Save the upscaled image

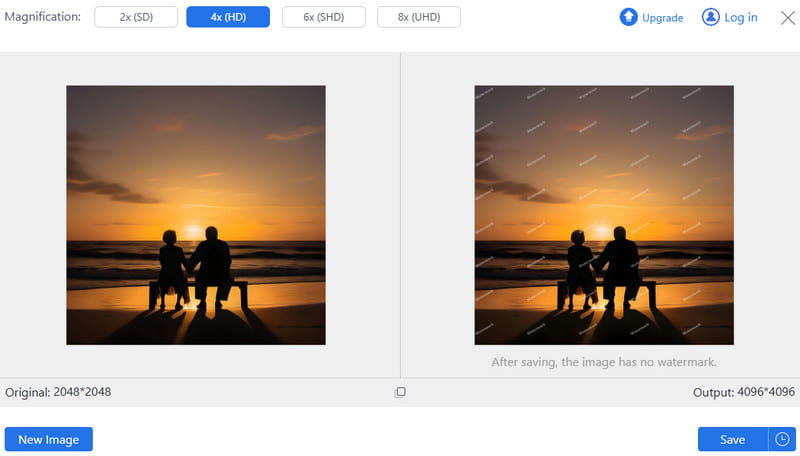click(x=733, y=439)
